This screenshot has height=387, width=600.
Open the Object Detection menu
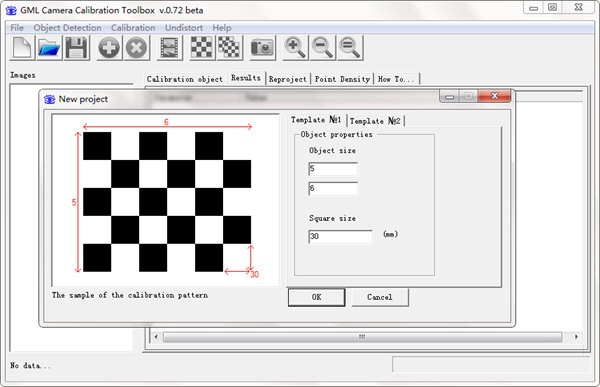click(67, 28)
